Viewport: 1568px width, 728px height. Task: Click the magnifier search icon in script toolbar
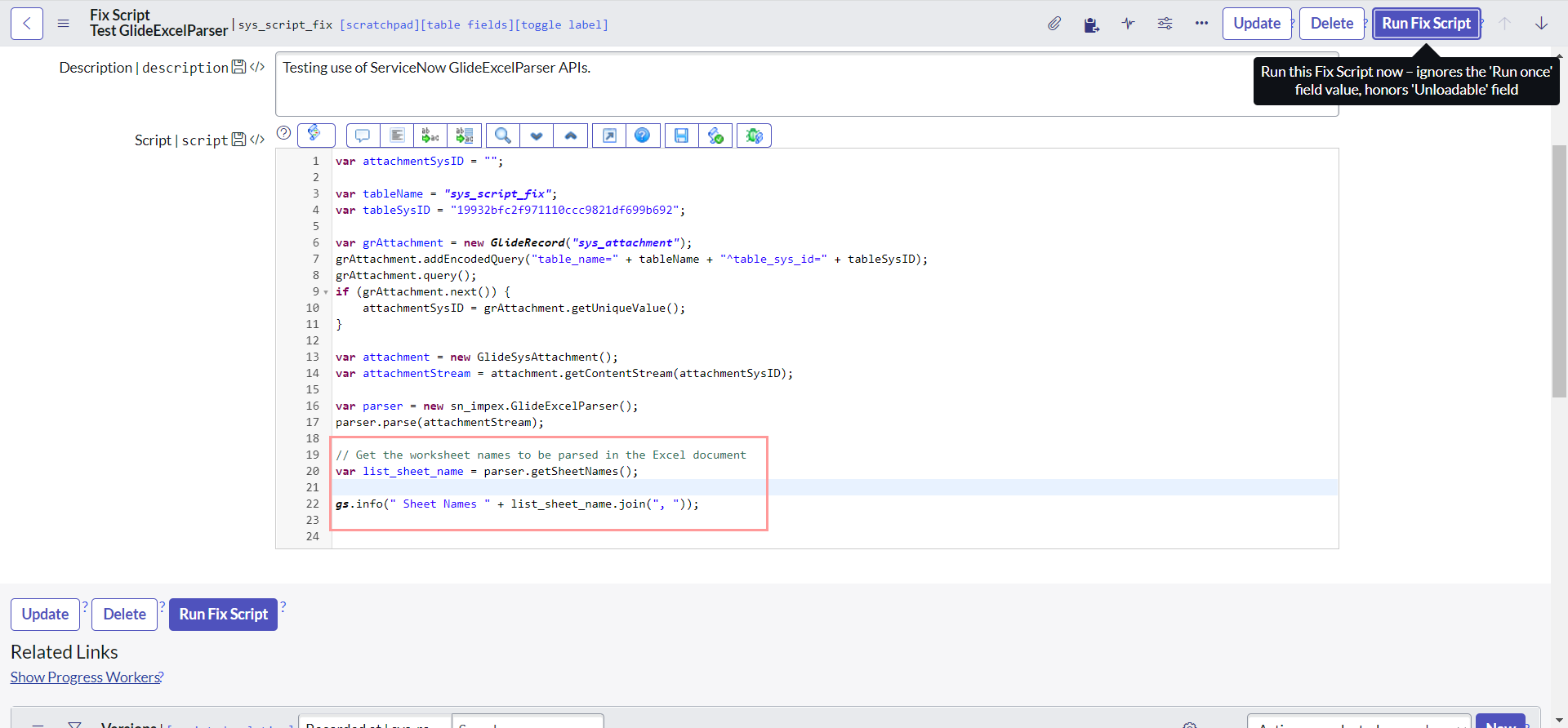(x=503, y=135)
